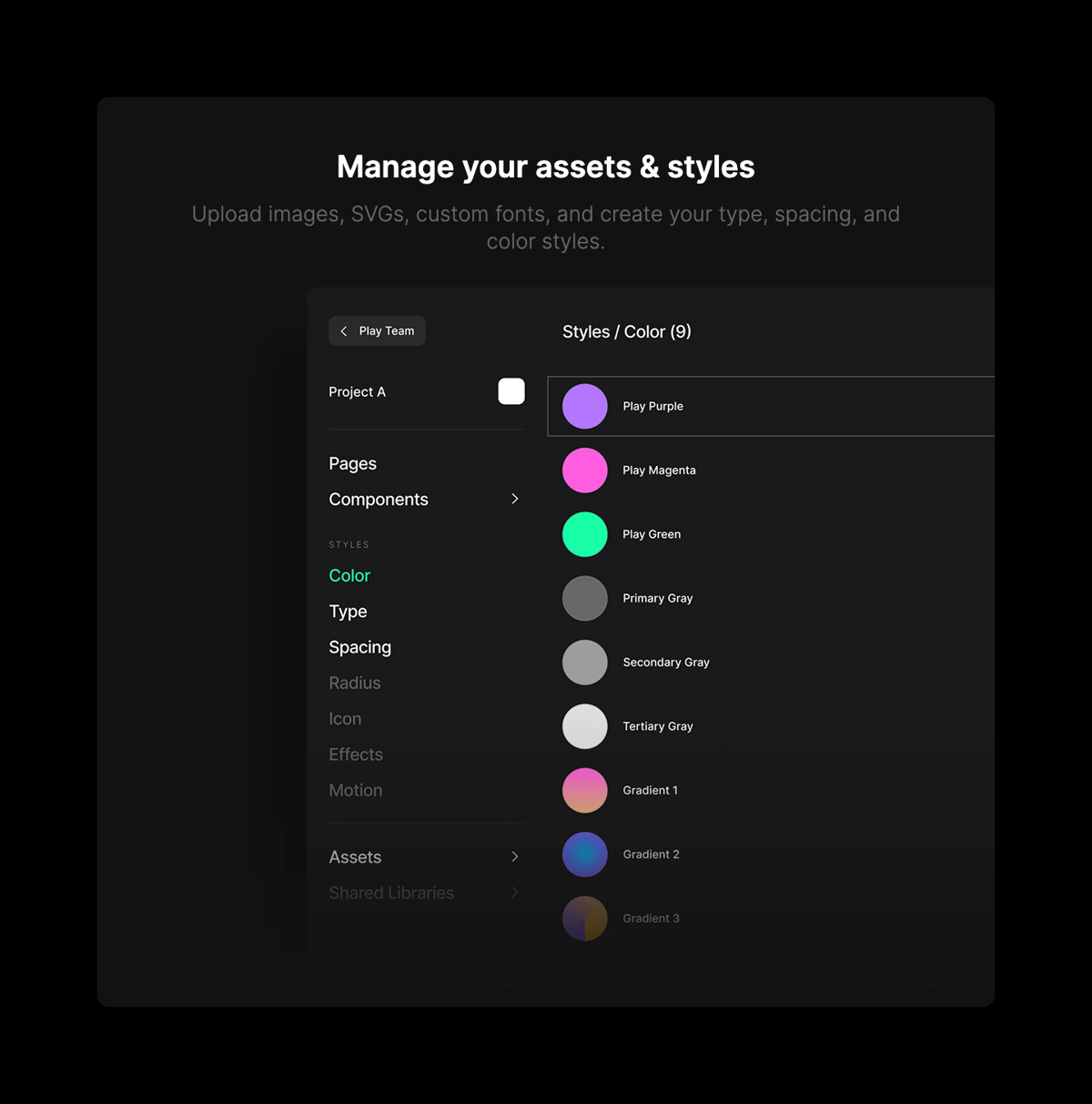The height and width of the screenshot is (1104, 1092).
Task: Open the Gradient 1 style preview
Action: tap(584, 790)
